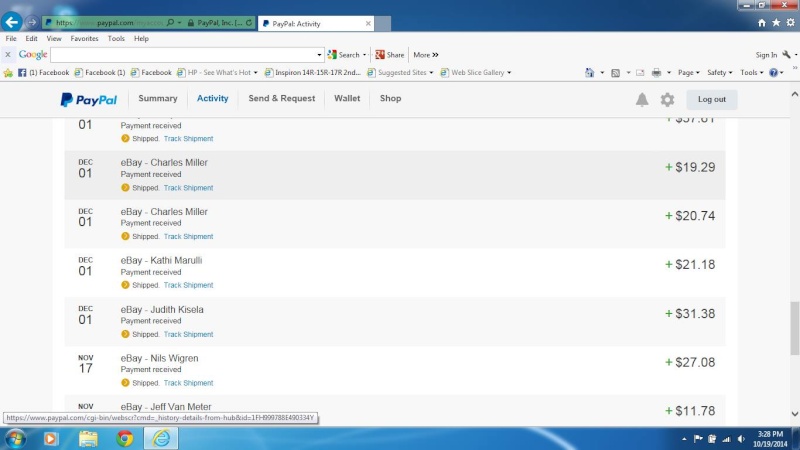Open the (1) Facebook bookmark
The height and width of the screenshot is (450, 800).
click(43, 72)
